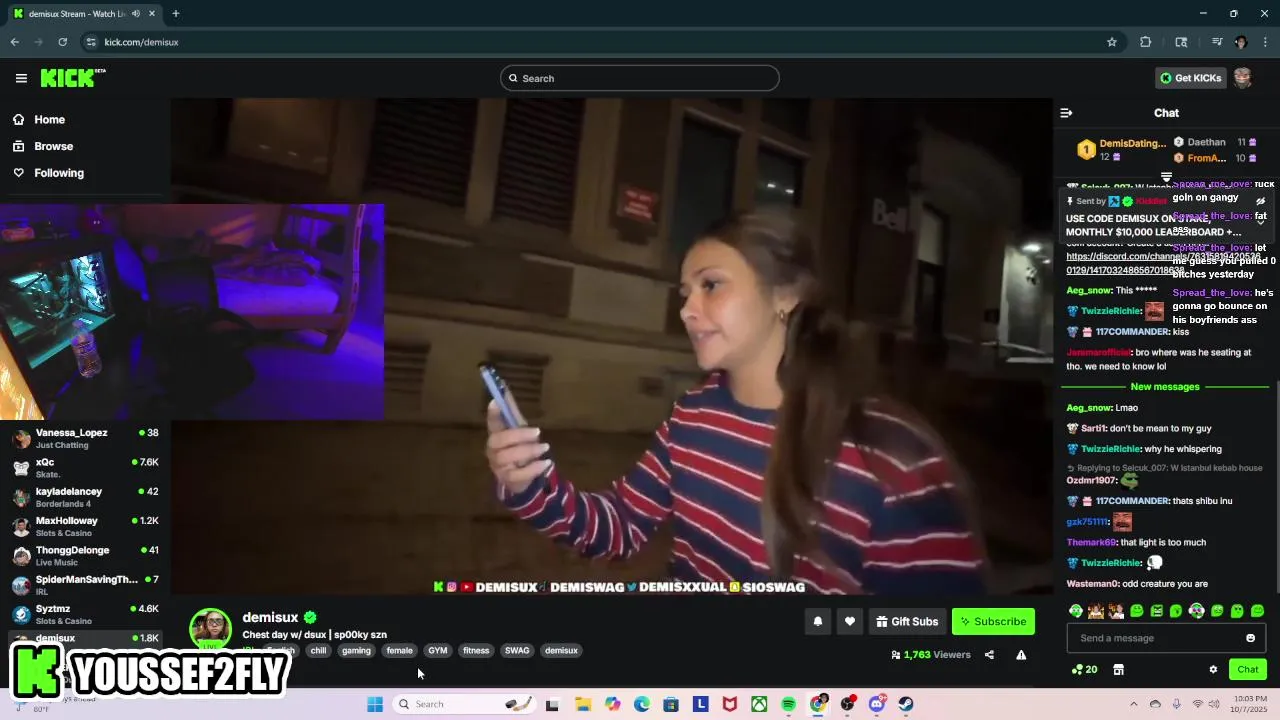Click the DemisDating top gifter entry
Image resolution: width=1280 pixels, height=720 pixels.
(1121, 150)
